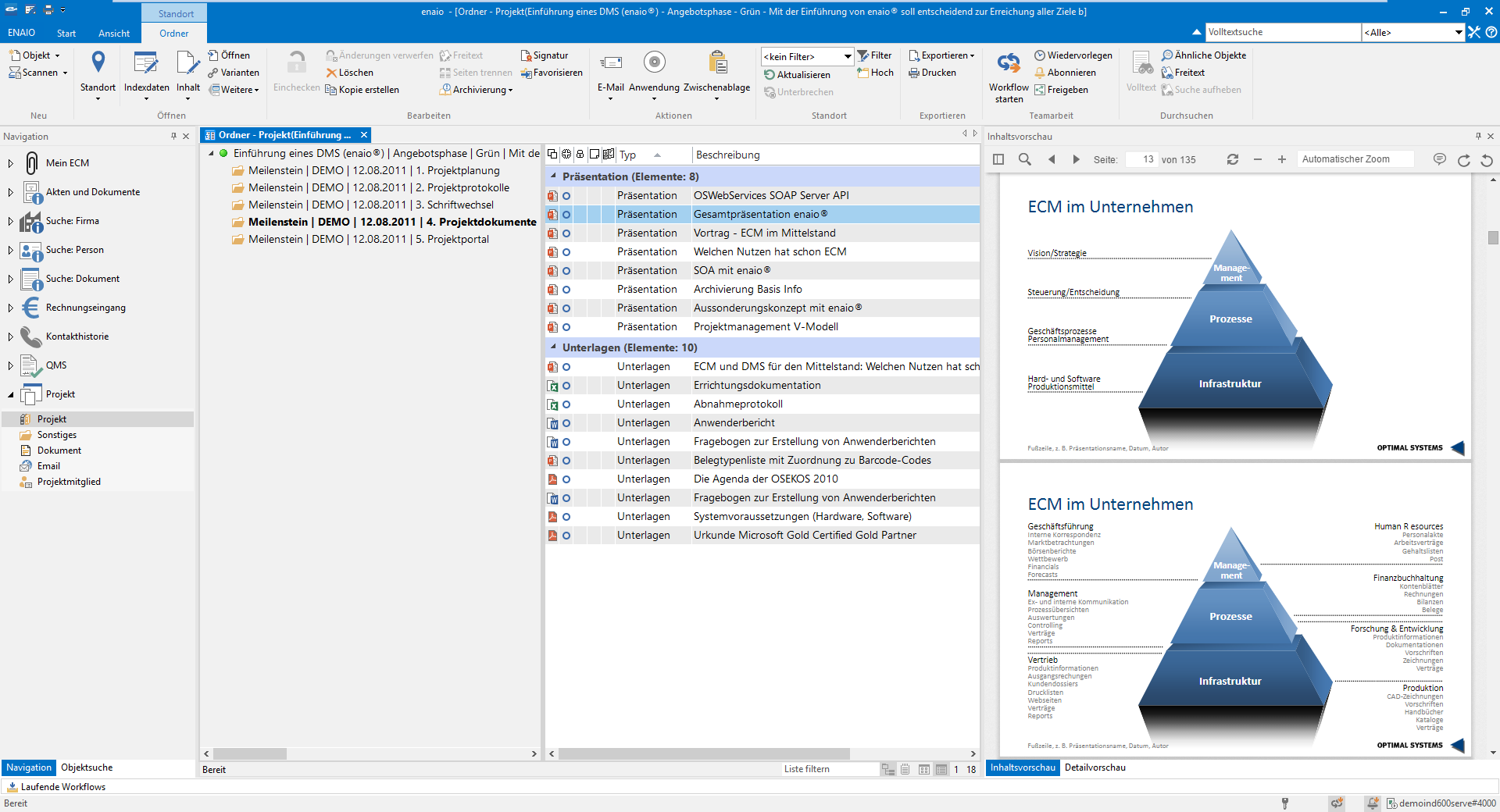1500x812 pixels.
Task: Open the Automatischer Zoom dropdown
Action: coord(1355,159)
